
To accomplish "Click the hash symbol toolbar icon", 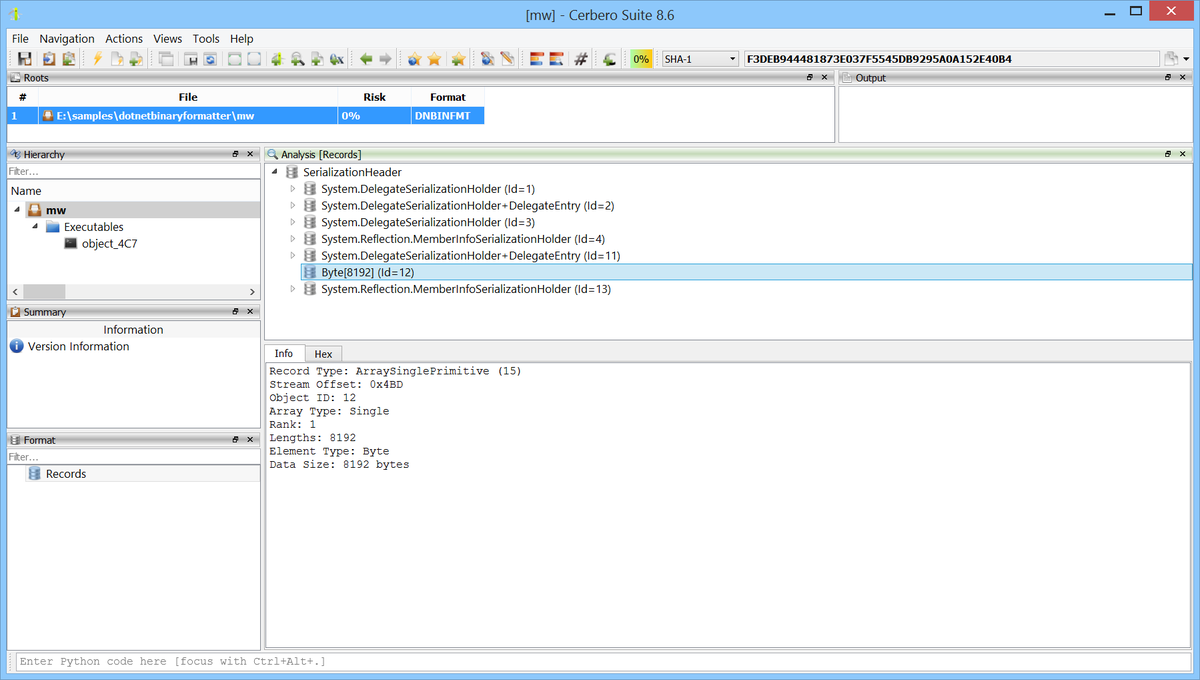I will [581, 59].
